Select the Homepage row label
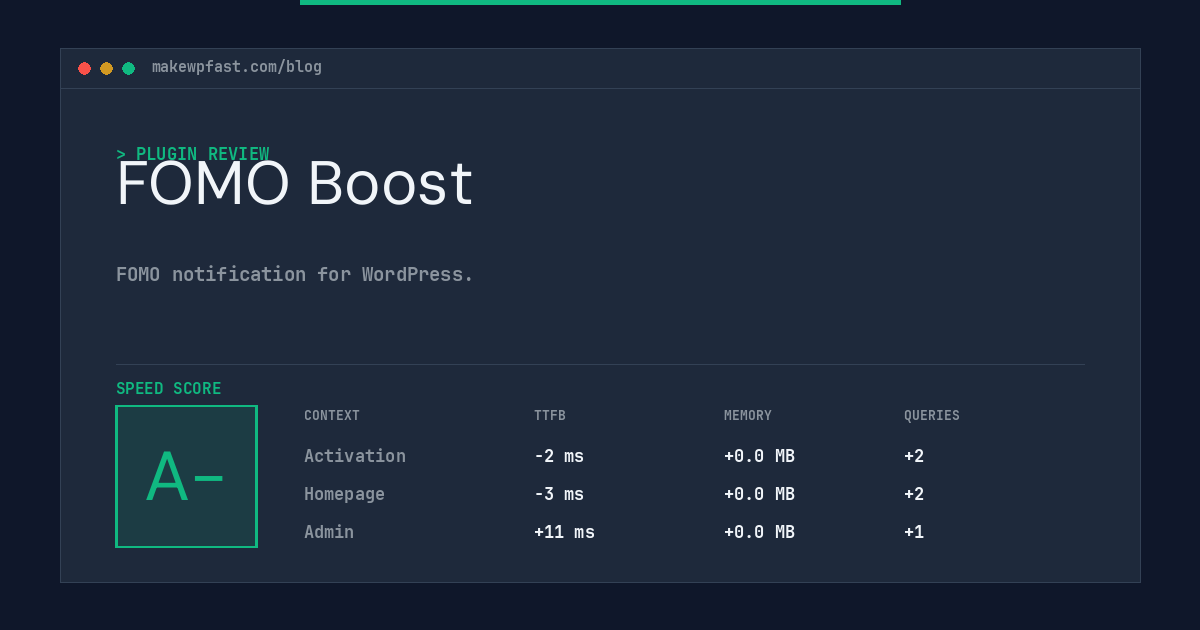 (344, 494)
